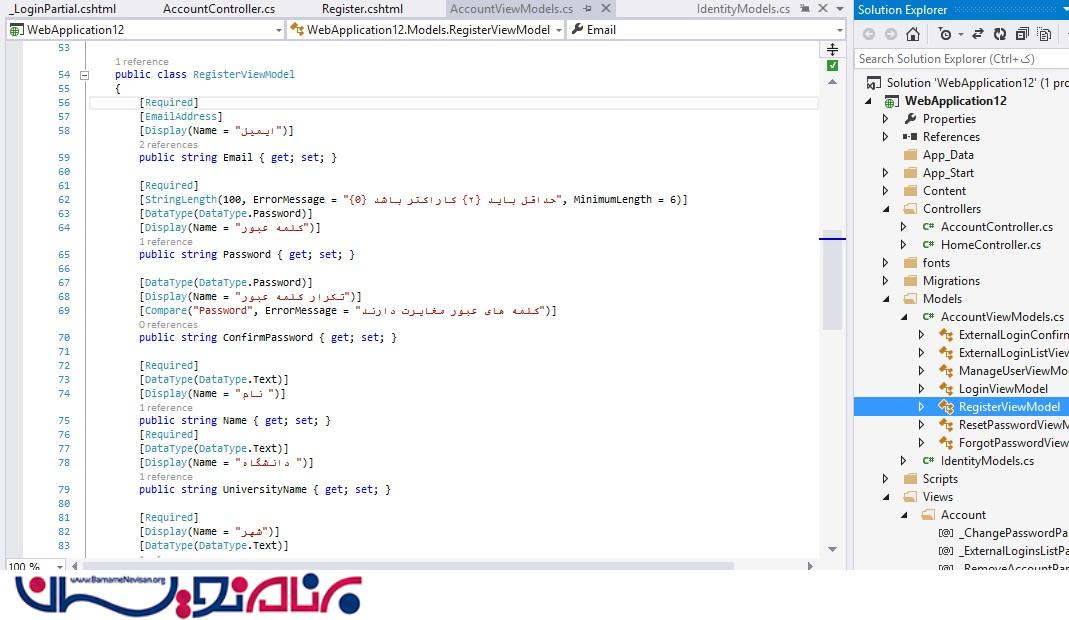Open Pending Changes Filter clock icon

coord(945,34)
